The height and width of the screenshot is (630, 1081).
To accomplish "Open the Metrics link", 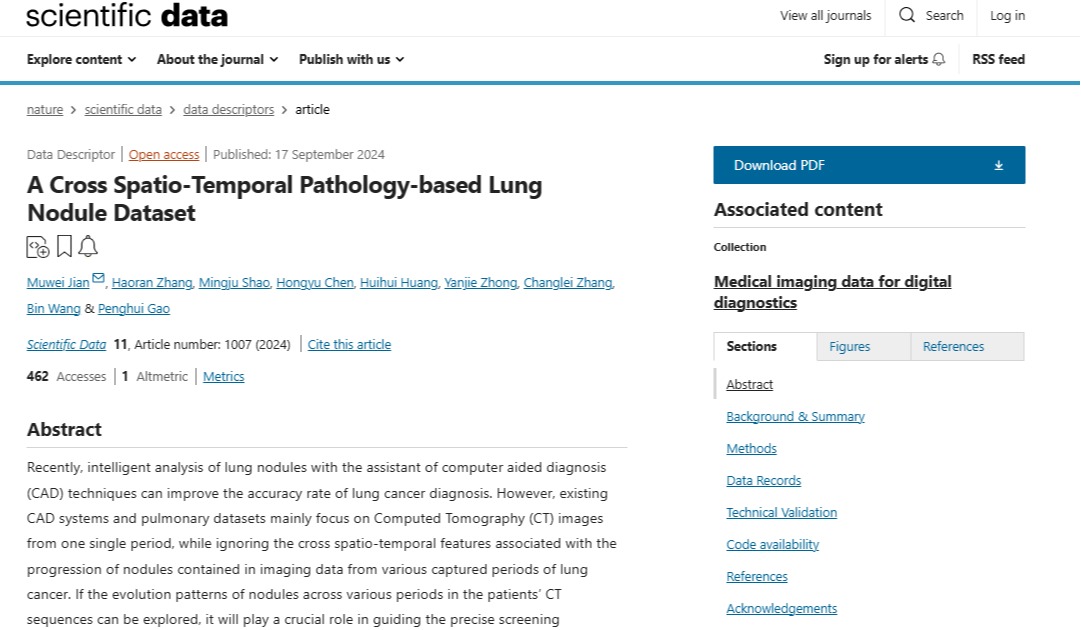I will tap(223, 377).
